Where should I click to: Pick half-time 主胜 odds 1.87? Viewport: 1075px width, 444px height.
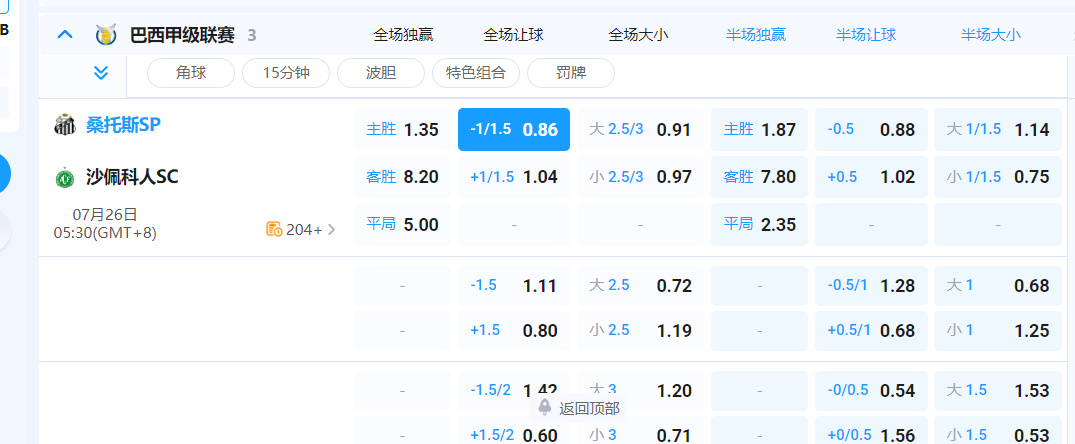[760, 130]
